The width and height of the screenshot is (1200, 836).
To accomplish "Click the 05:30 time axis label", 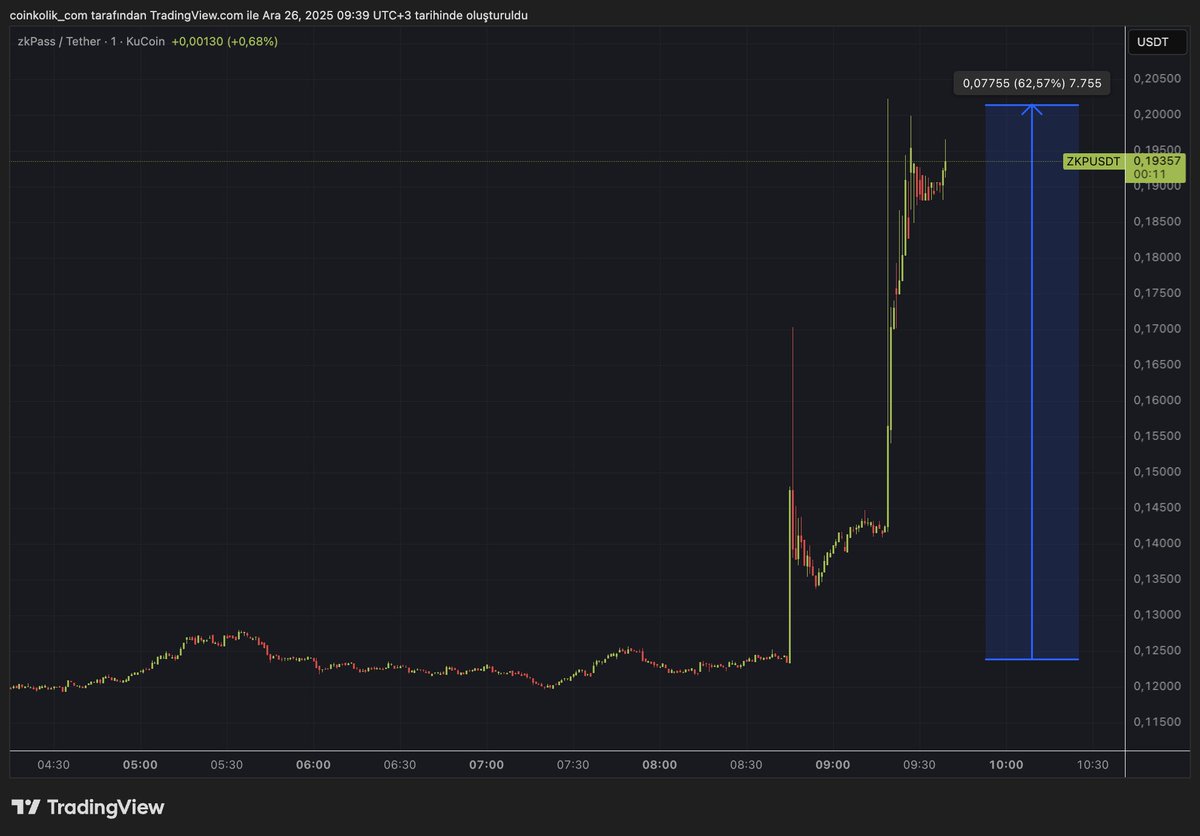I will point(227,765).
